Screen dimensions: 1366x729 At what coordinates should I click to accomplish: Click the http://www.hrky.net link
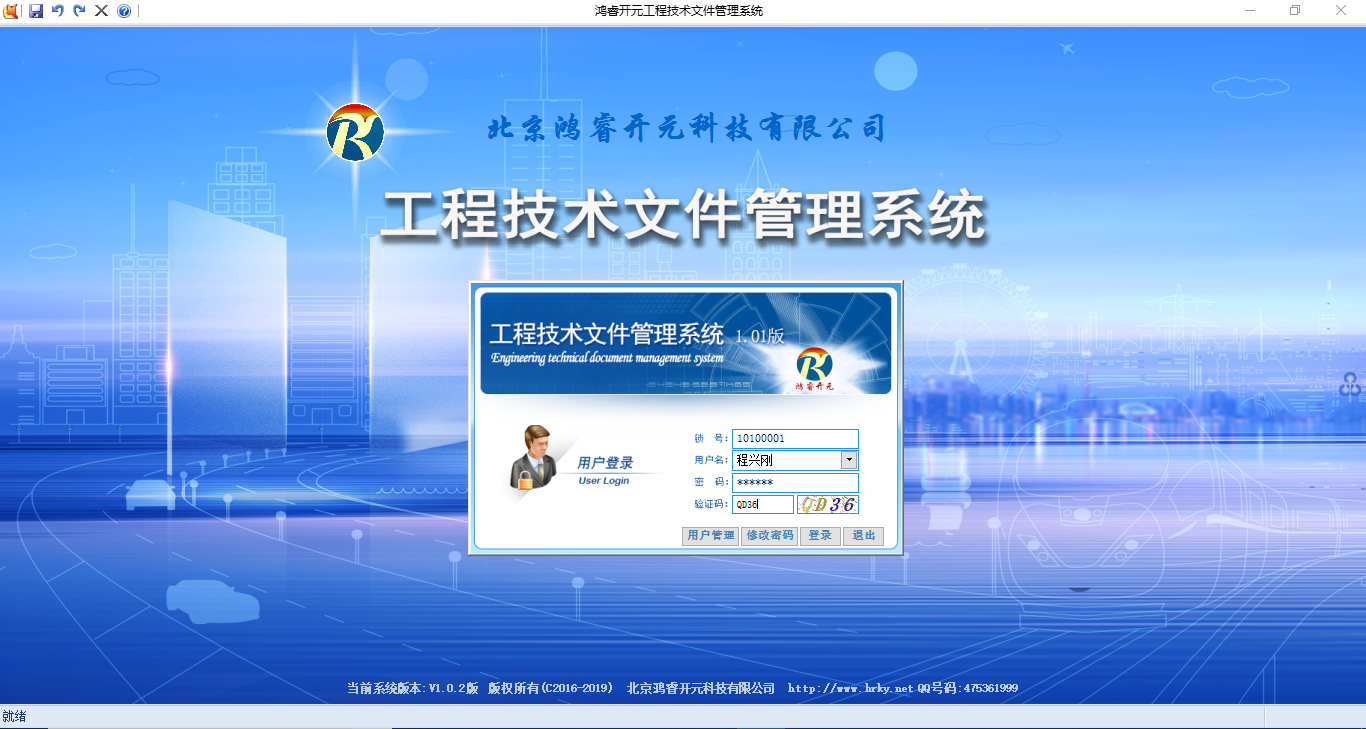[x=851, y=688]
